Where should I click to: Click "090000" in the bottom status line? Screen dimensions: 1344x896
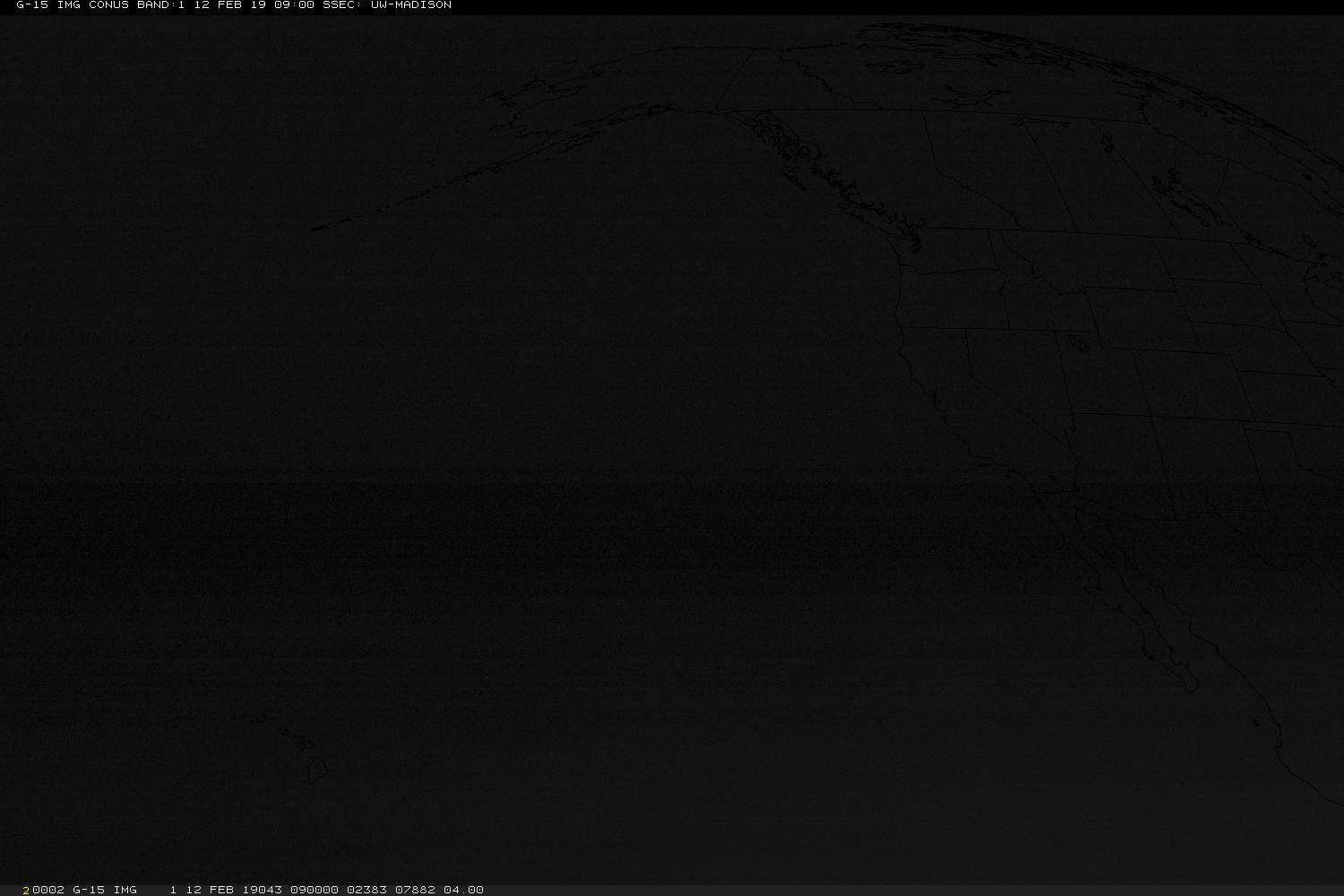point(314,890)
